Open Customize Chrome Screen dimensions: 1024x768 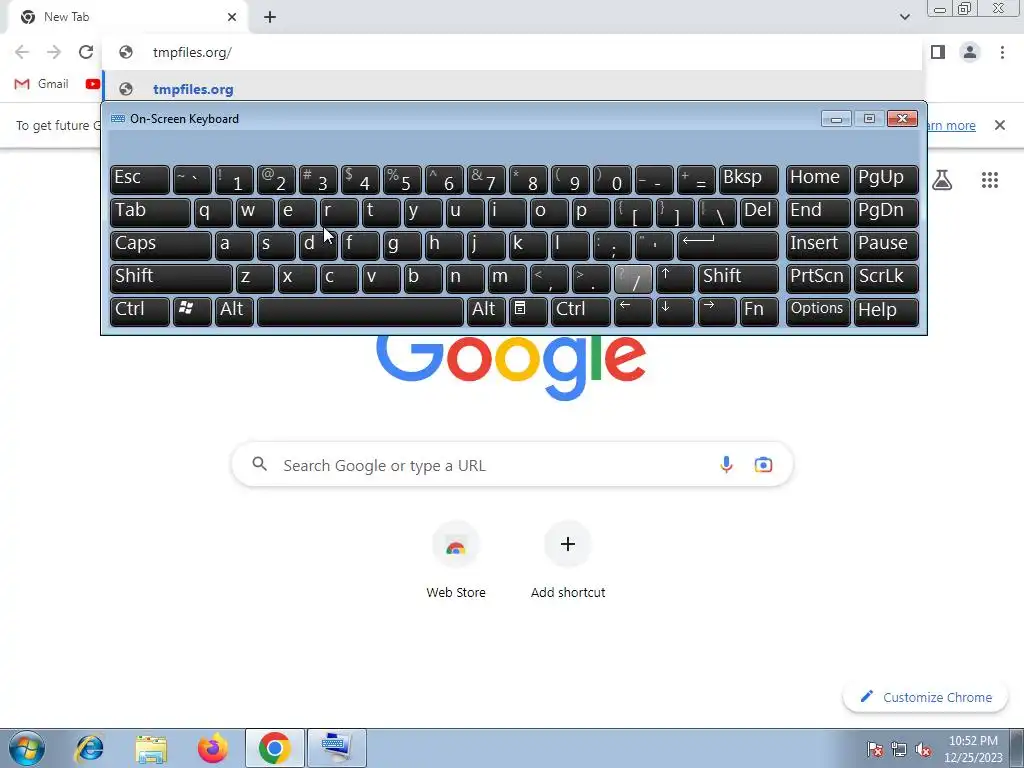925,697
